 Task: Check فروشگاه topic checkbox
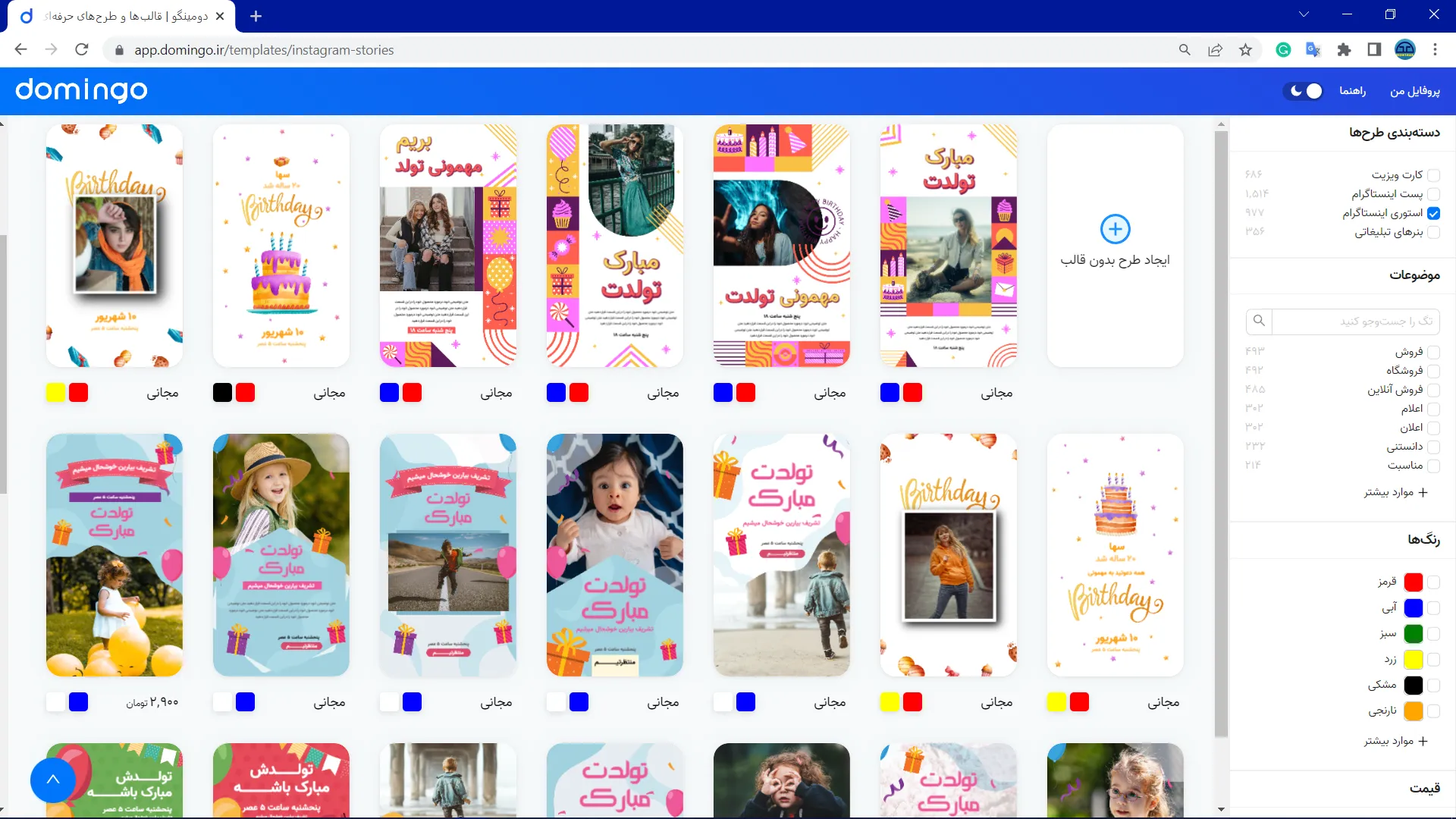[1433, 371]
